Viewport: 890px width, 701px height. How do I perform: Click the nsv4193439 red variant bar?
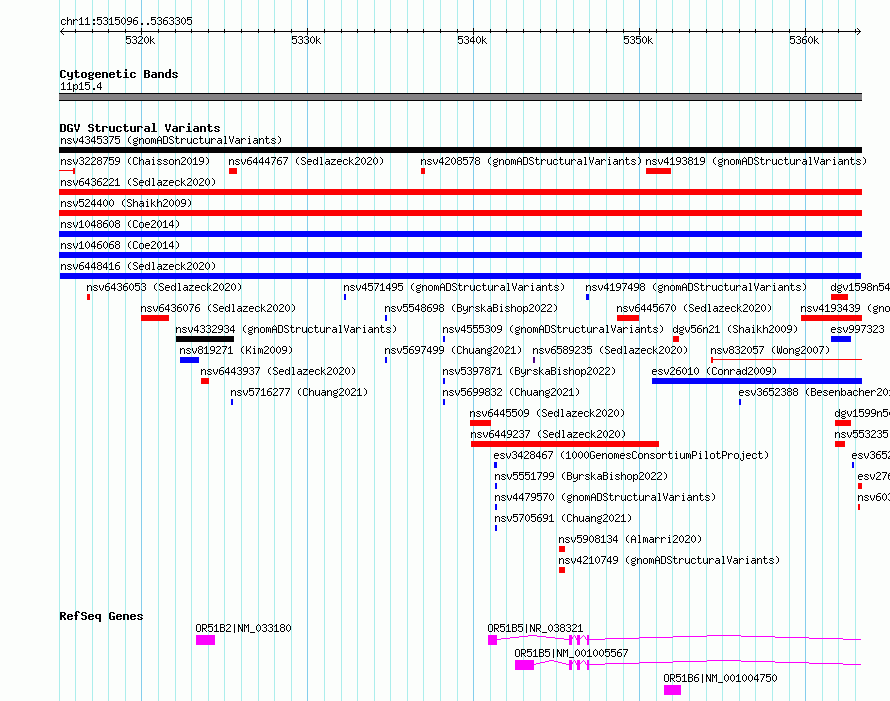[832, 318]
